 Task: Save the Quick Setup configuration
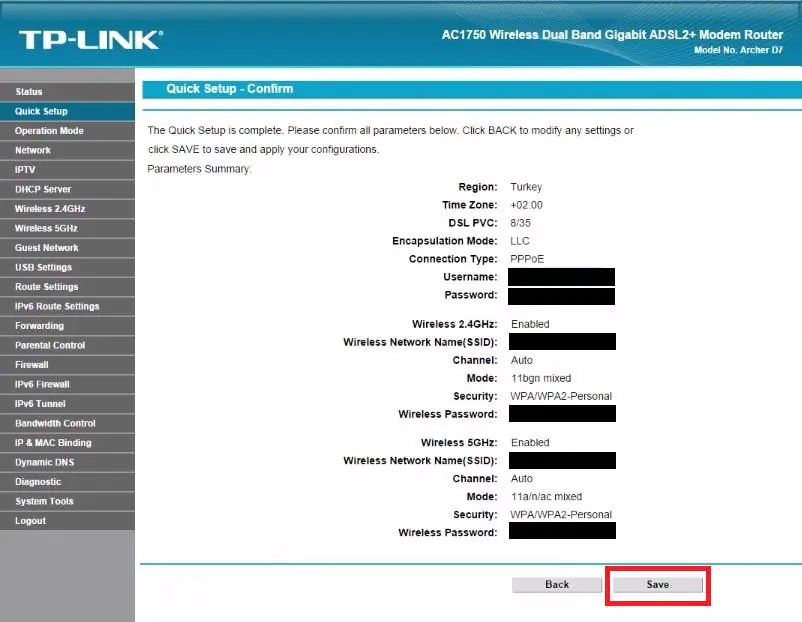coord(657,585)
